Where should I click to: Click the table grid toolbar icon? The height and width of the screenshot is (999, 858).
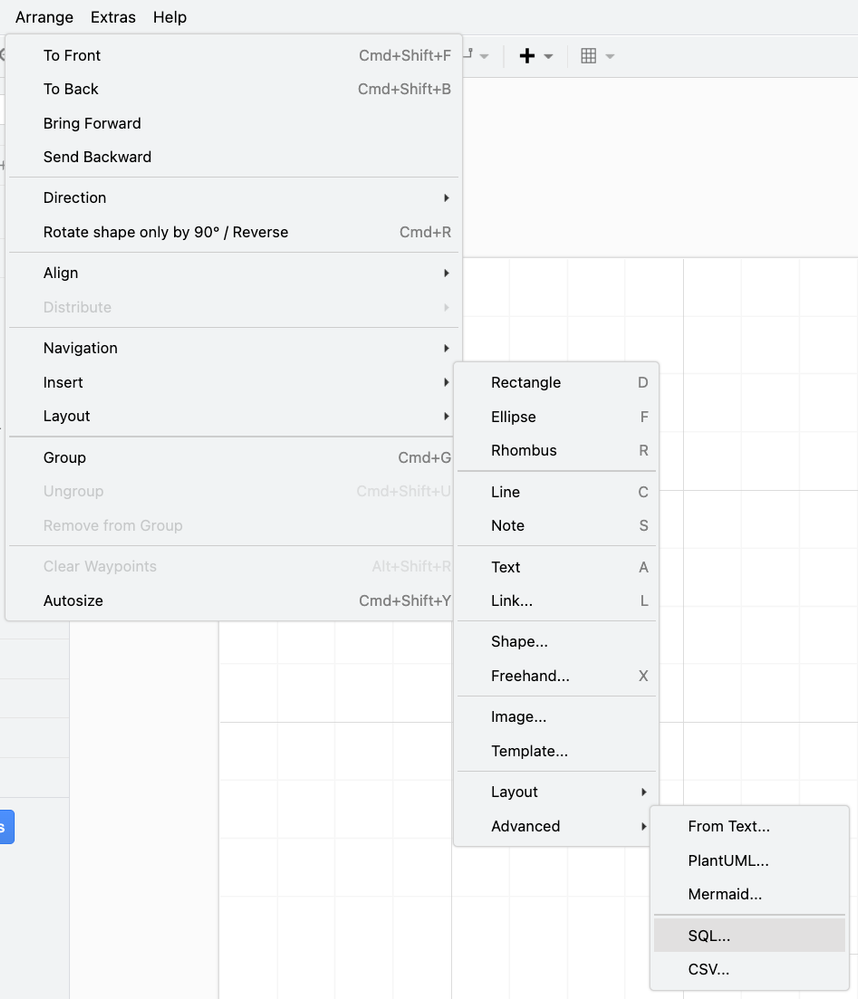[589, 56]
